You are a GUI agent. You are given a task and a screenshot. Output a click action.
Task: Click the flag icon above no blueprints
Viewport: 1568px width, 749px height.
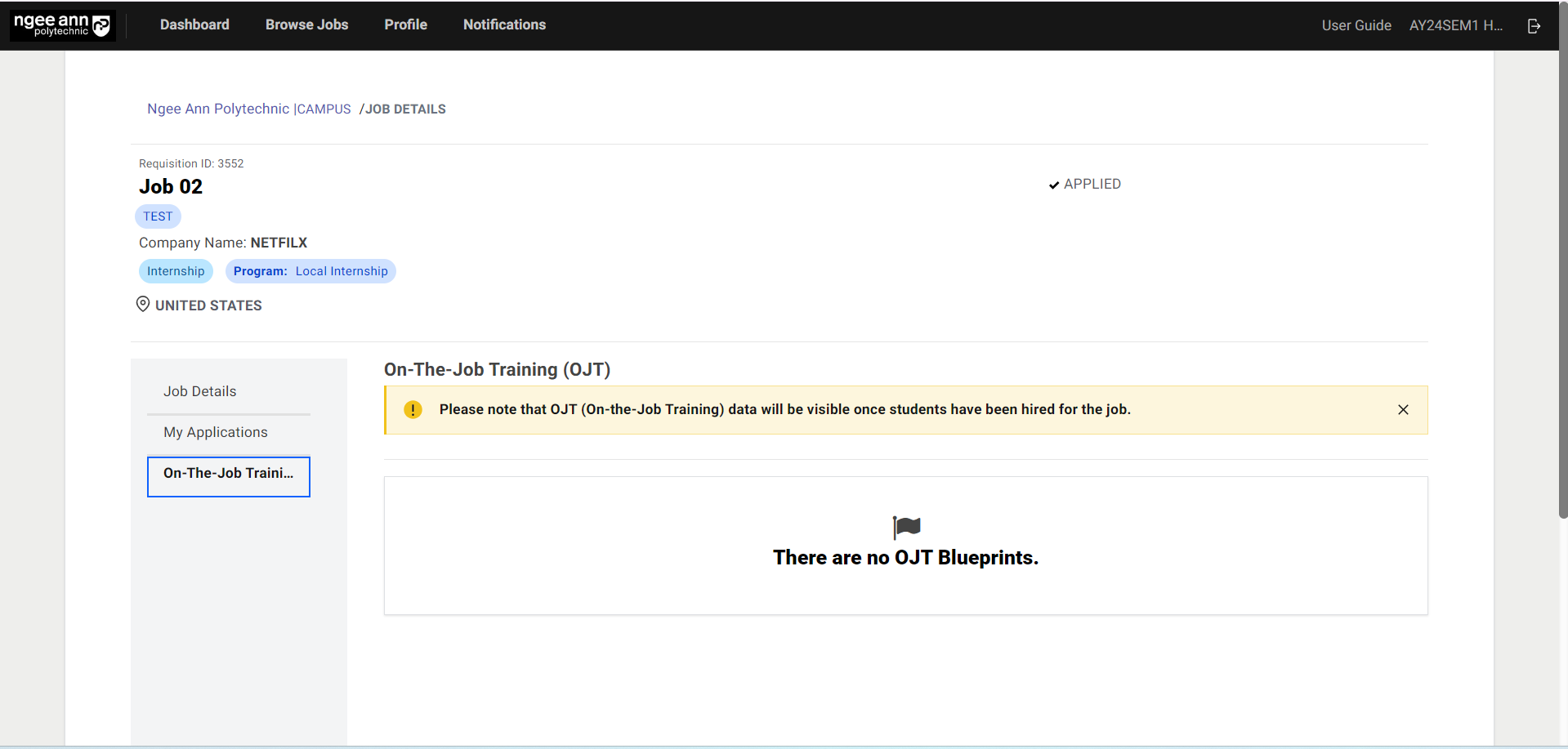click(906, 528)
